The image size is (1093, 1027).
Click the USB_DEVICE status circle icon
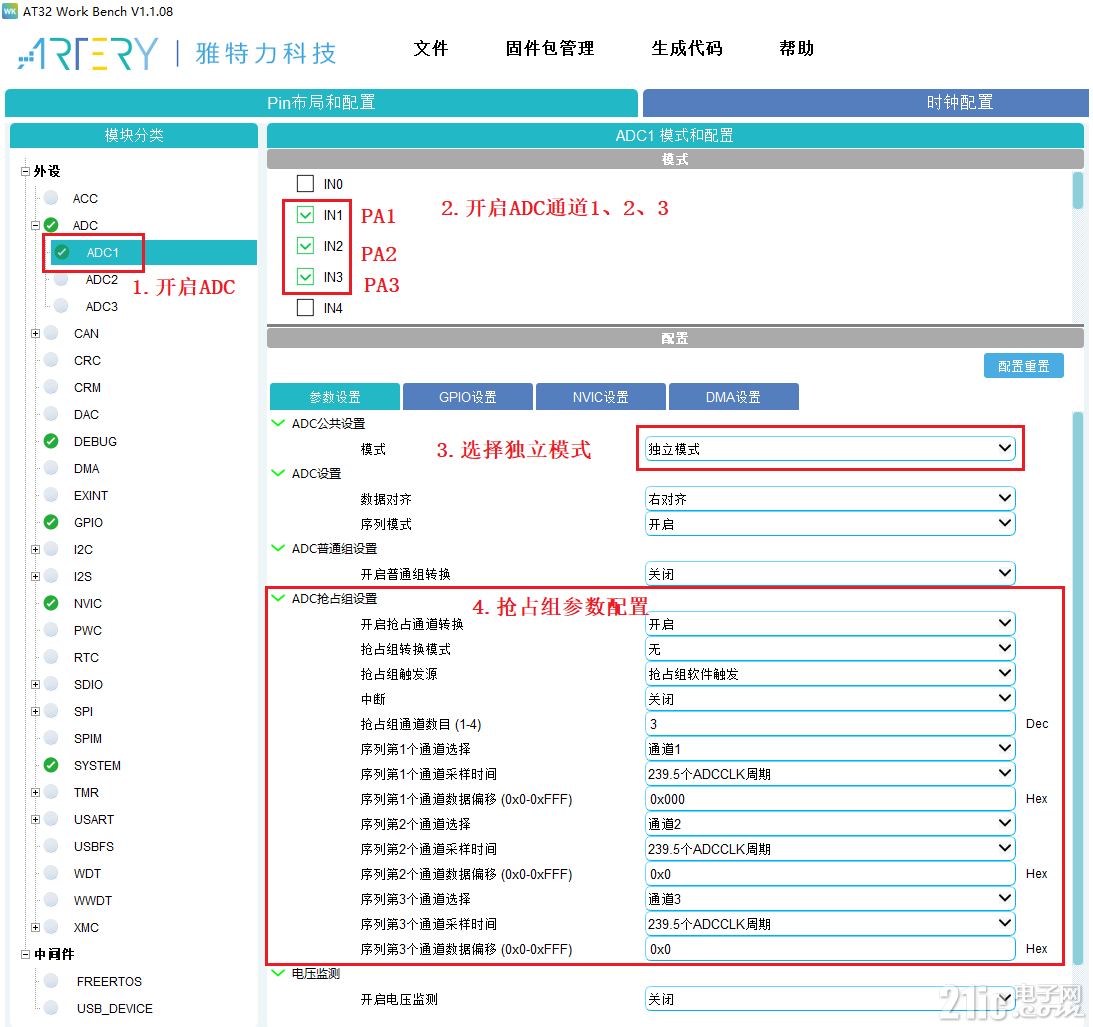[51, 1007]
